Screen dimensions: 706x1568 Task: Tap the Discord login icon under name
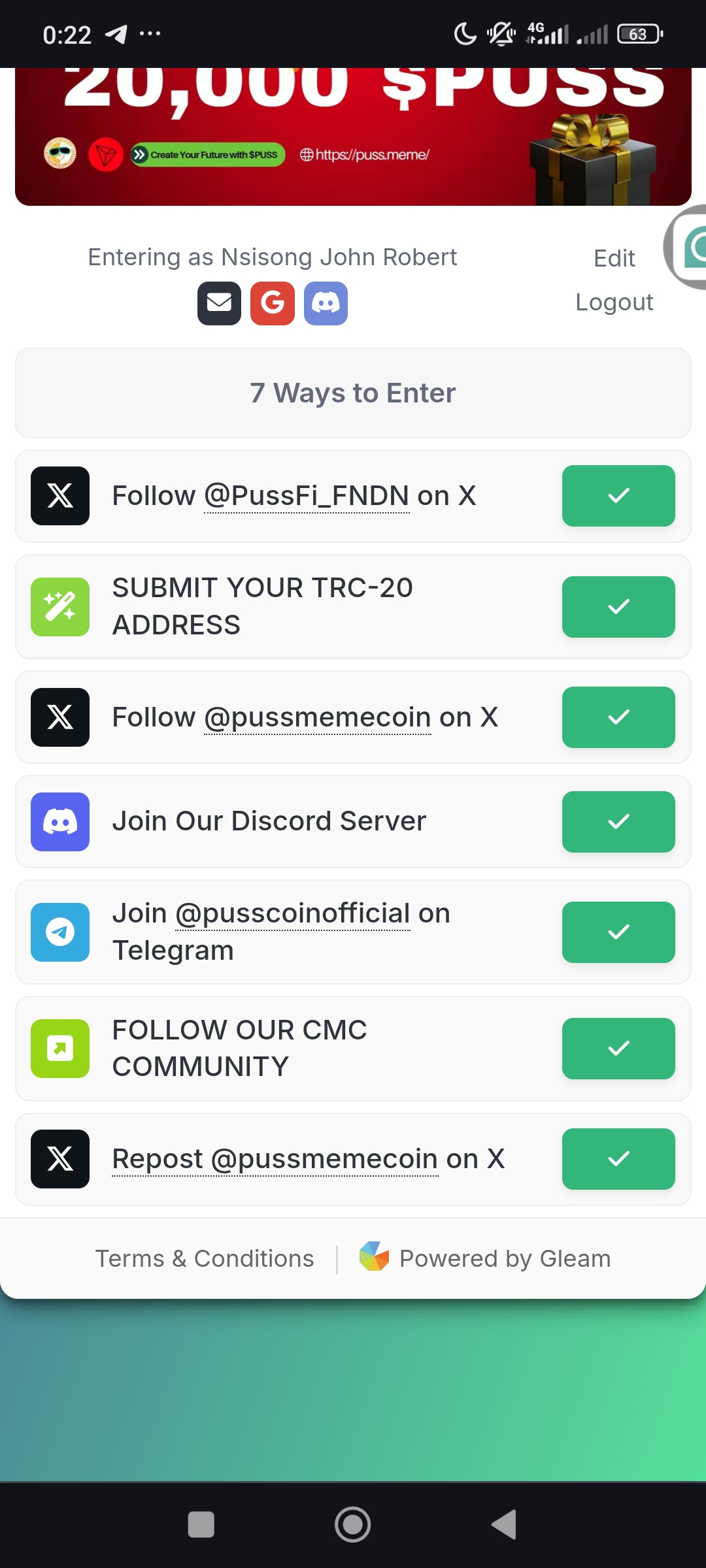coord(326,303)
